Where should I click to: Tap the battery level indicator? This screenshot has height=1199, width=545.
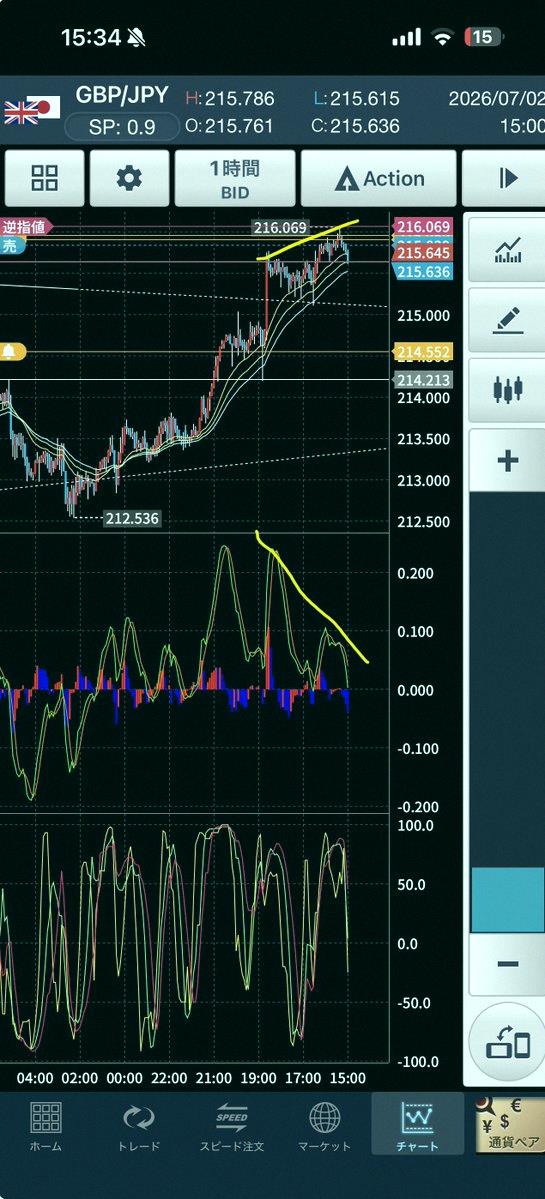483,37
